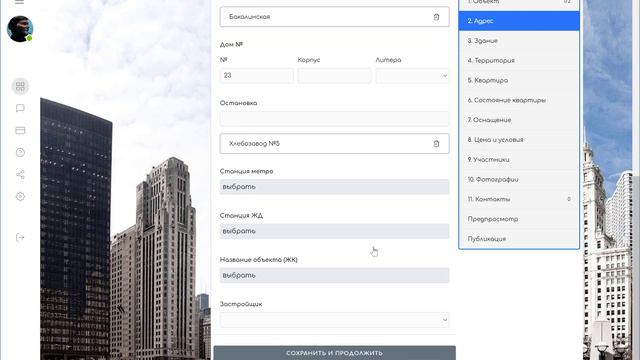This screenshot has width=640, height=360.
Task: Open the hamburger menu icon
Action: coord(19,2)
